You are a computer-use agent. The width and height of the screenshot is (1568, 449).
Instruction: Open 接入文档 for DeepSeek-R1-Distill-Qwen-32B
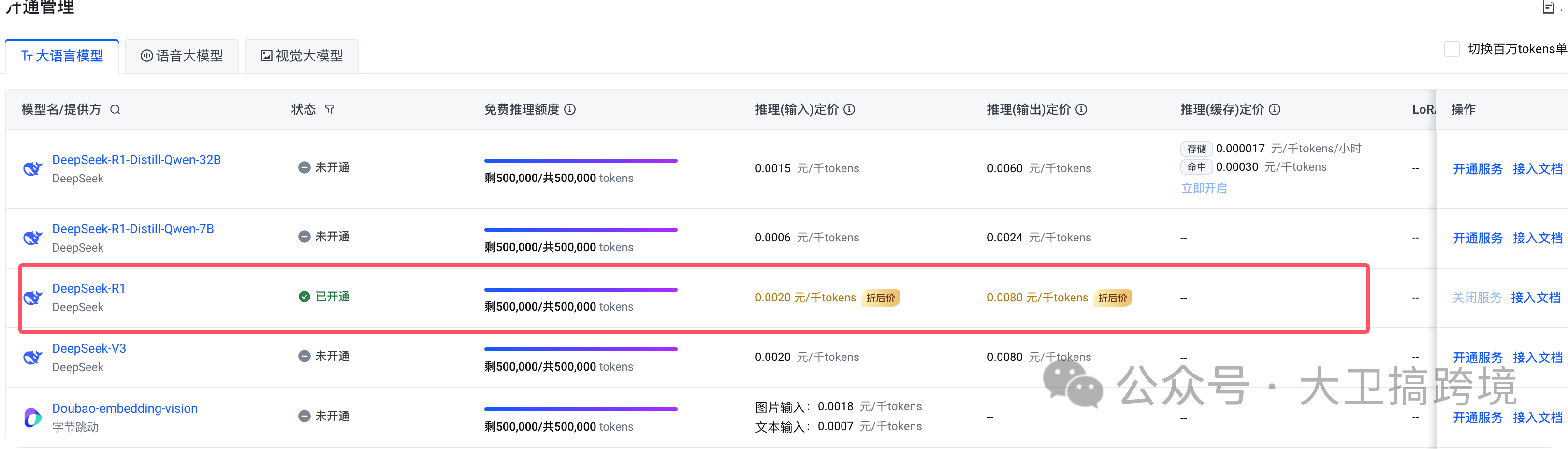point(1538,169)
